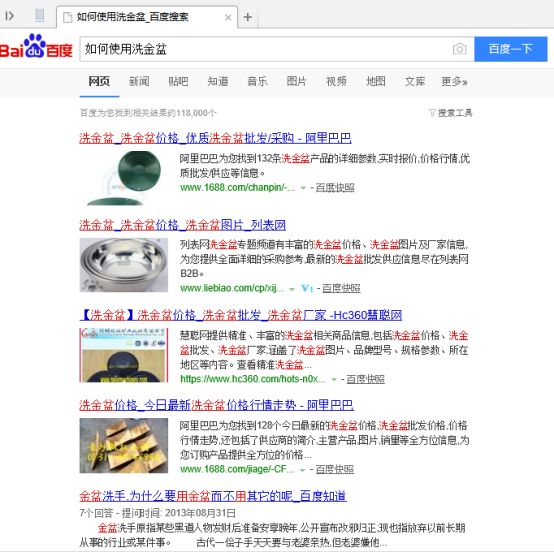This screenshot has height=553, width=554.
Task: Expand the dropdown arrow beside www.1688.com/jiage
Action: coord(302,470)
